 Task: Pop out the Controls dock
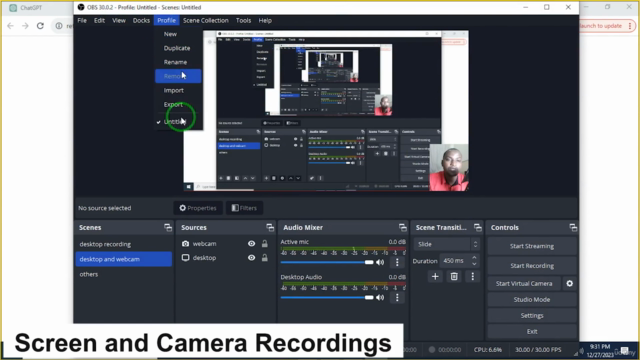pyautogui.click(x=573, y=227)
